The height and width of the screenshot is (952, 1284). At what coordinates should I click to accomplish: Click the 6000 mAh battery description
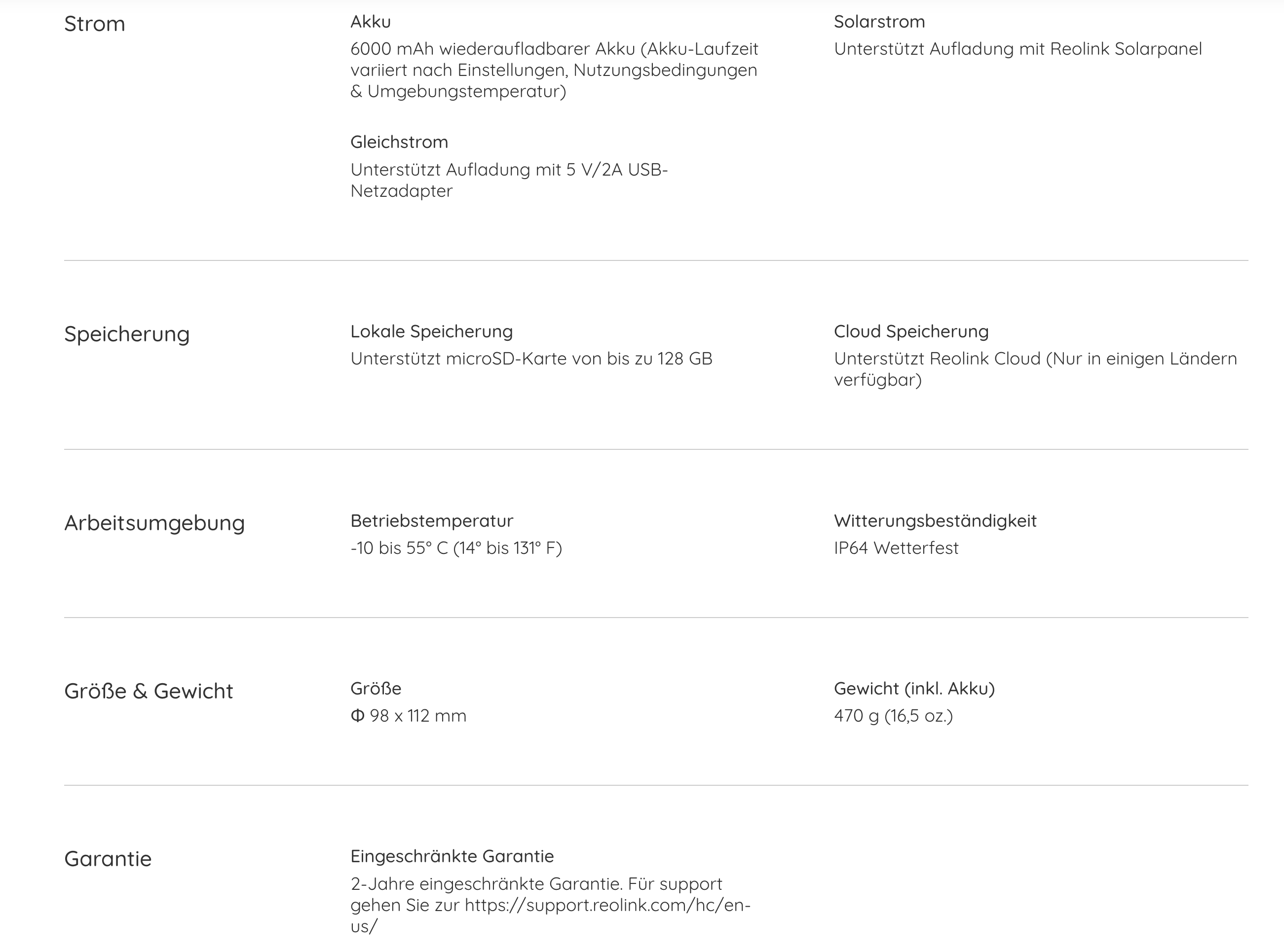554,70
